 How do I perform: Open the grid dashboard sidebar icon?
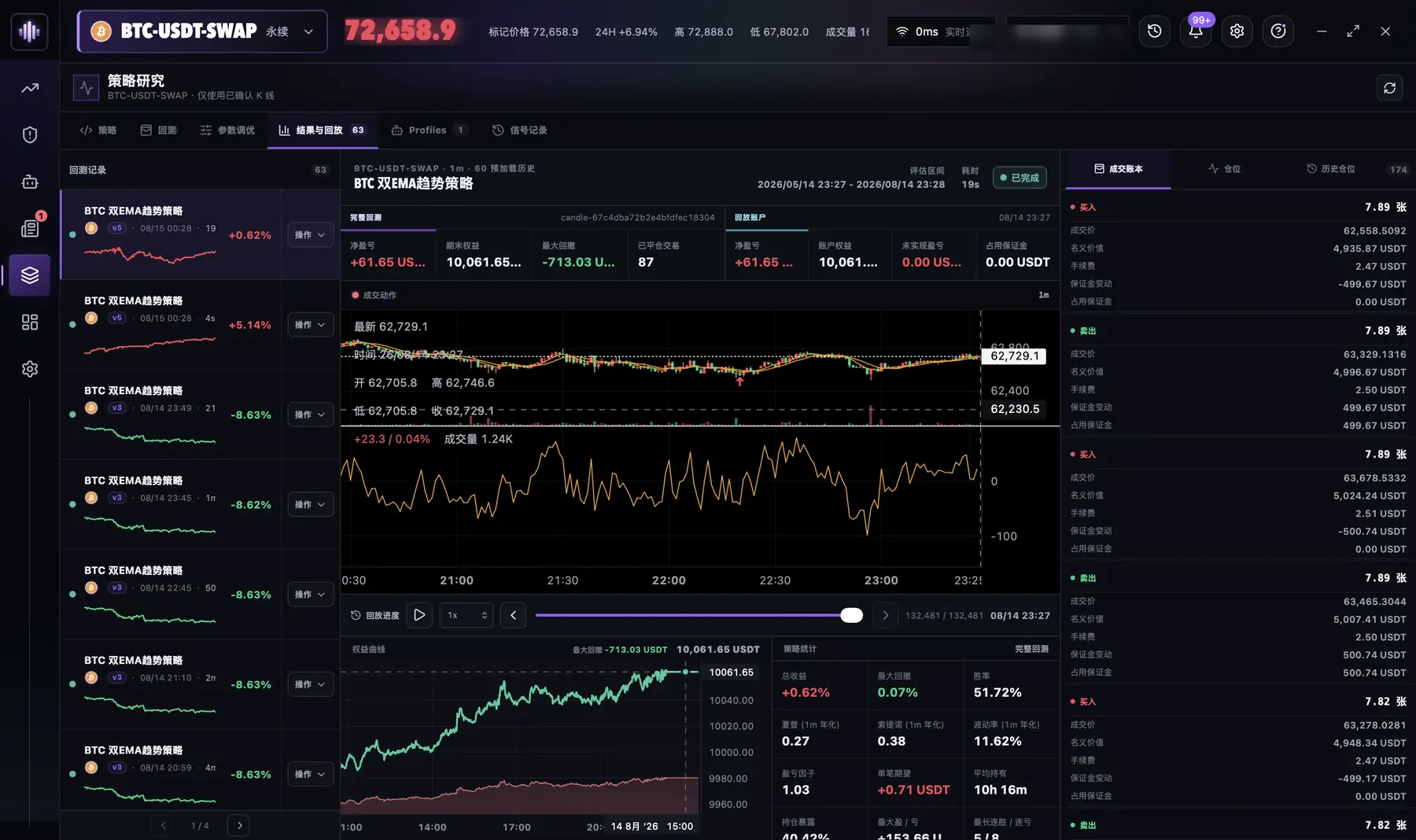(x=30, y=322)
